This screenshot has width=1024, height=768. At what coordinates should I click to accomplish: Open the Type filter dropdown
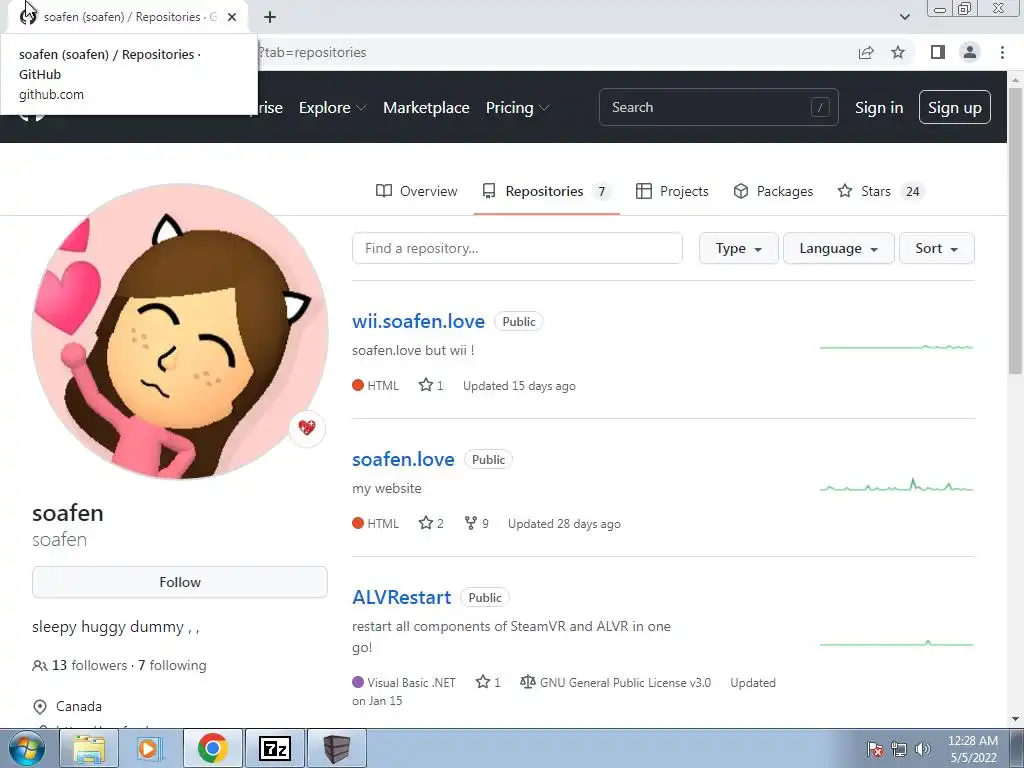[x=739, y=248]
